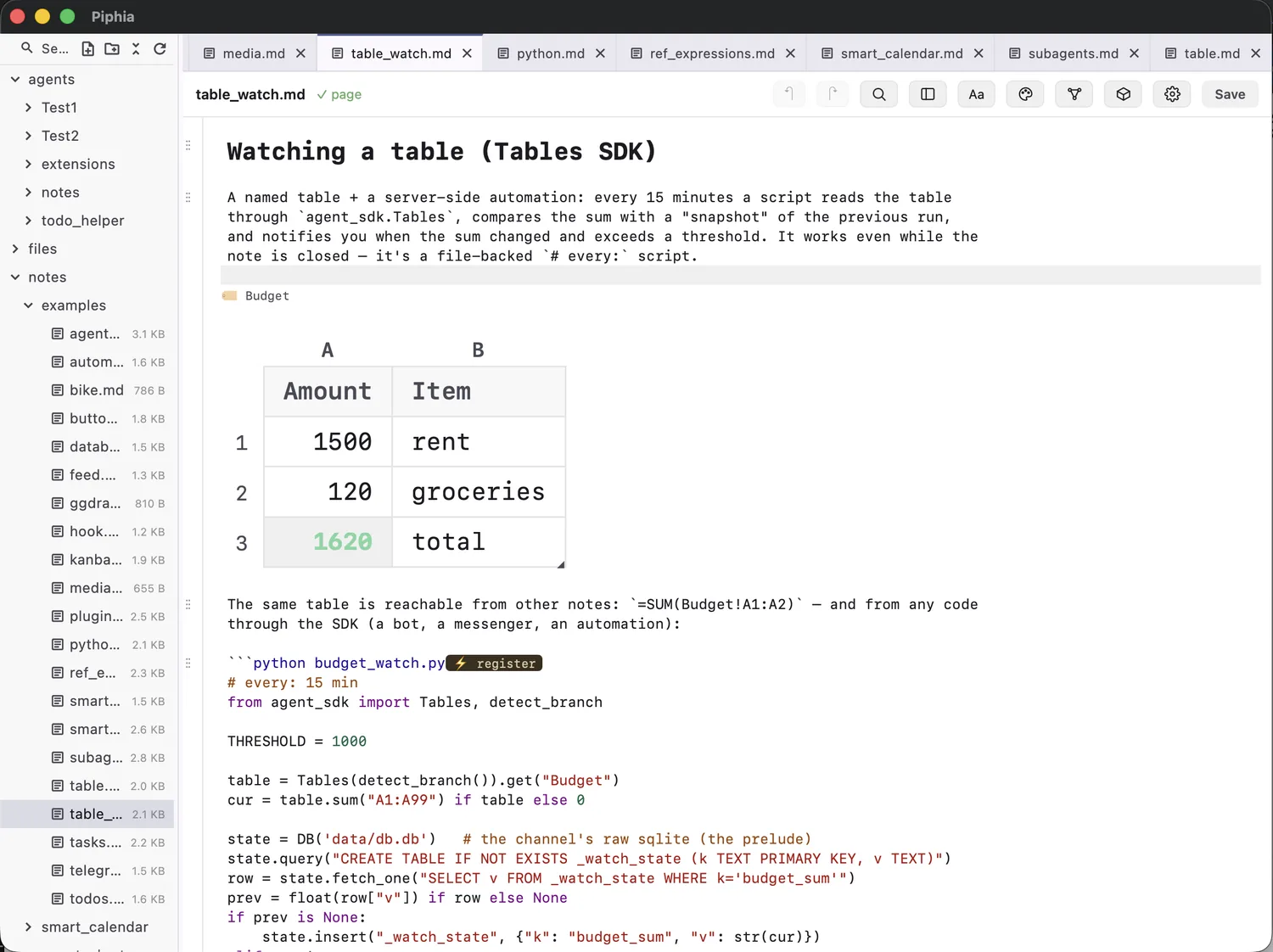The height and width of the screenshot is (952, 1273).
Task: Open the 2.5 KB plugin note
Action: click(x=87, y=616)
